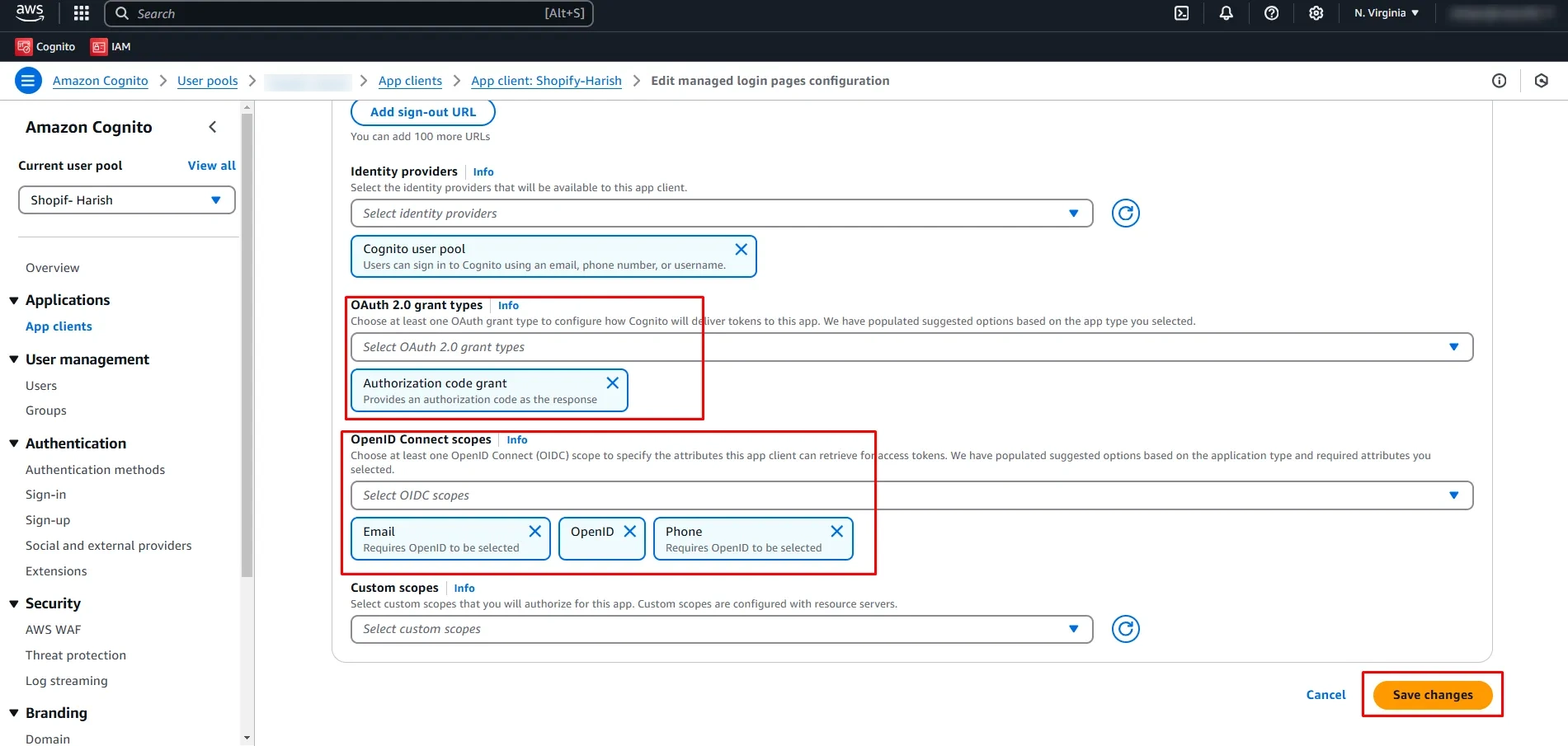Focus the AWS search box
Viewport: 1568px width, 746px height.
(x=349, y=13)
